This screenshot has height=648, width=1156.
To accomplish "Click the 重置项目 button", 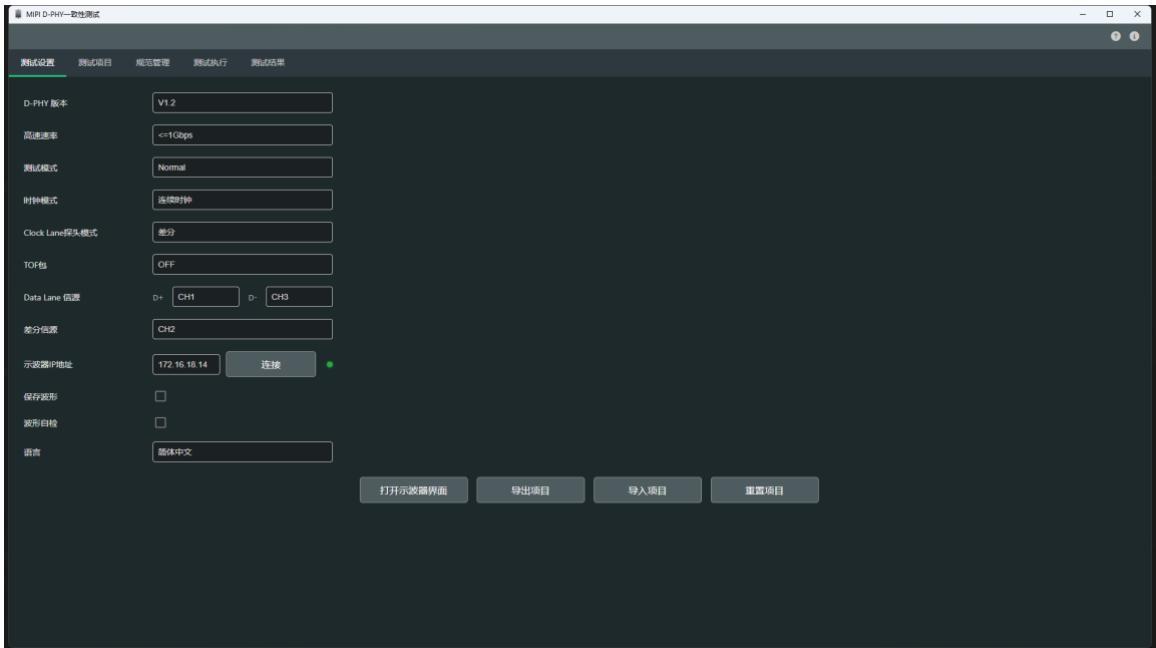I will coord(765,490).
